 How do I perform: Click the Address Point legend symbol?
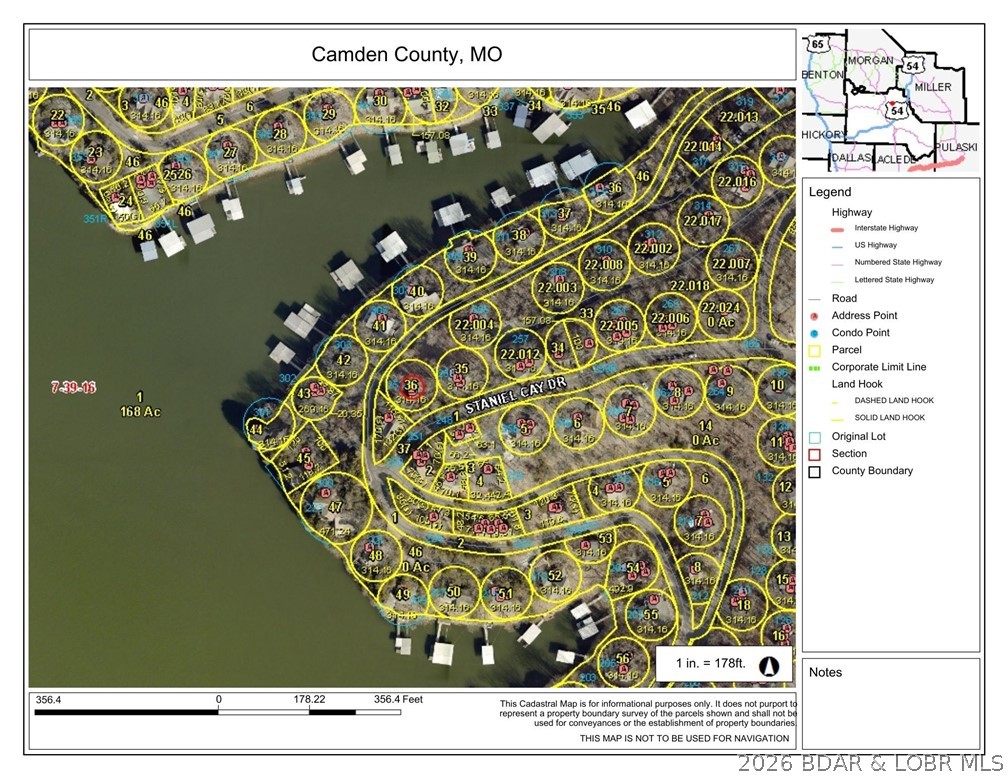(815, 316)
